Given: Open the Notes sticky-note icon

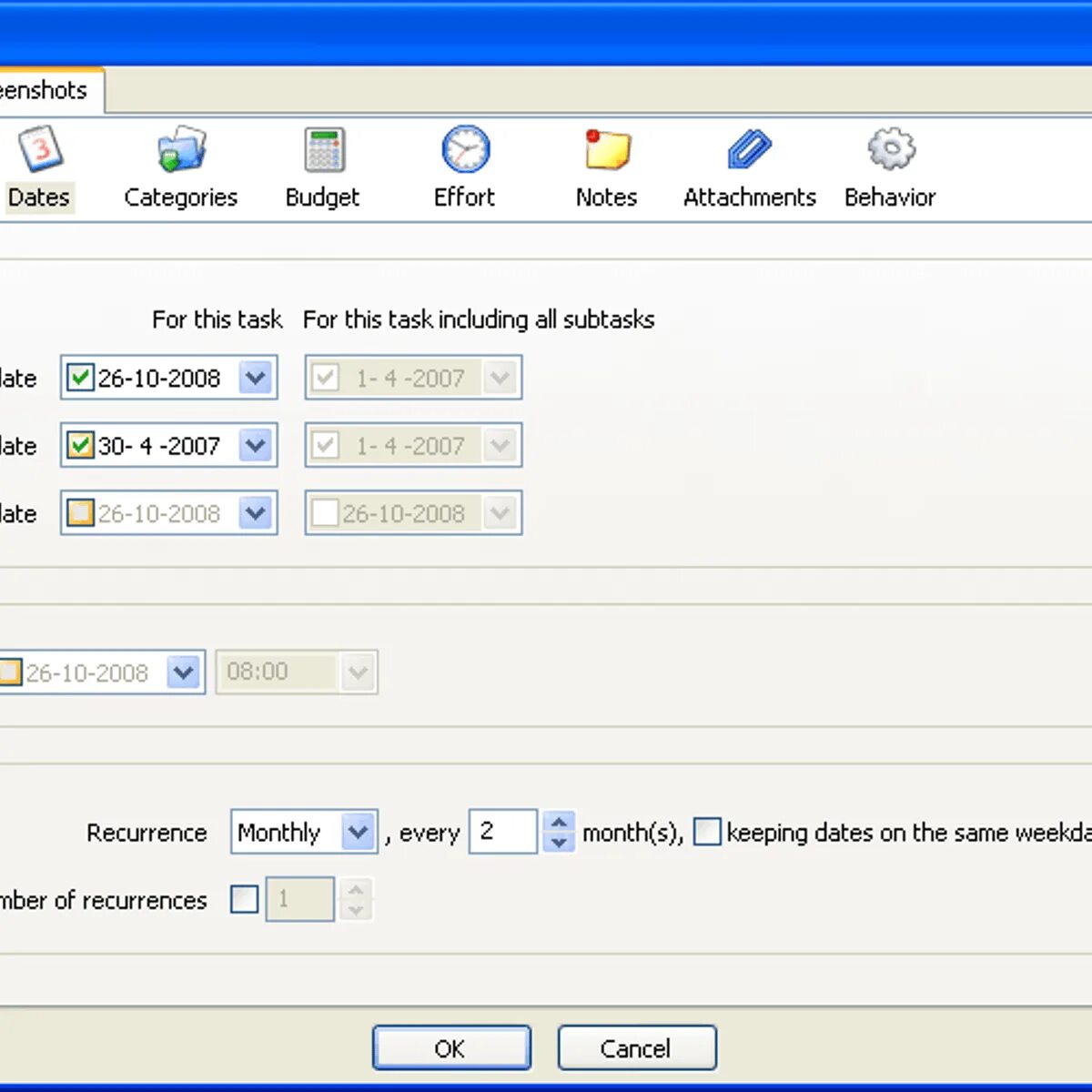Looking at the screenshot, I should [x=607, y=149].
